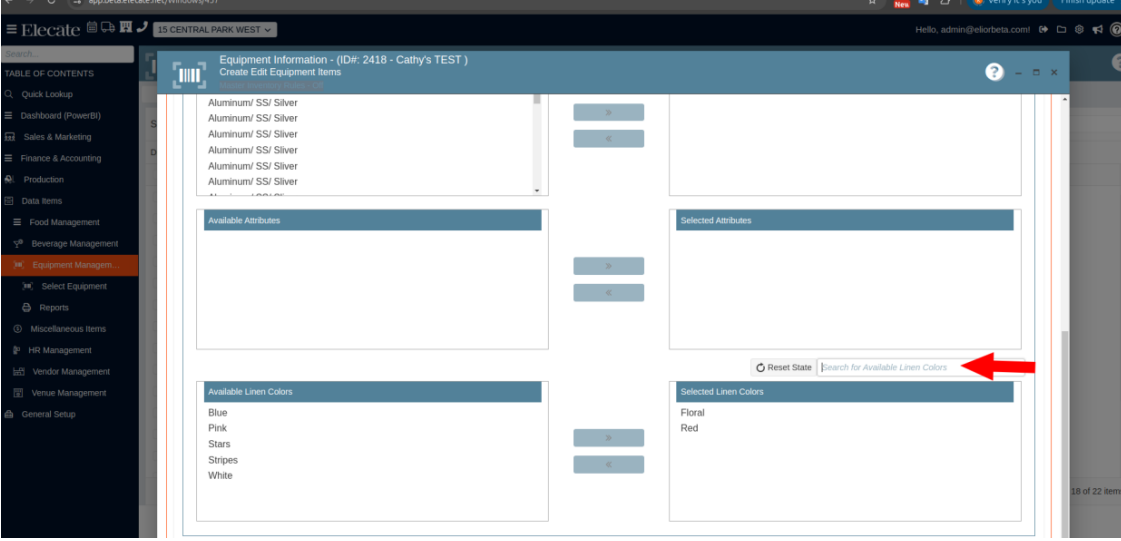Focus Search for Available Linen Colors field
The image size is (1121, 541).
pos(921,367)
